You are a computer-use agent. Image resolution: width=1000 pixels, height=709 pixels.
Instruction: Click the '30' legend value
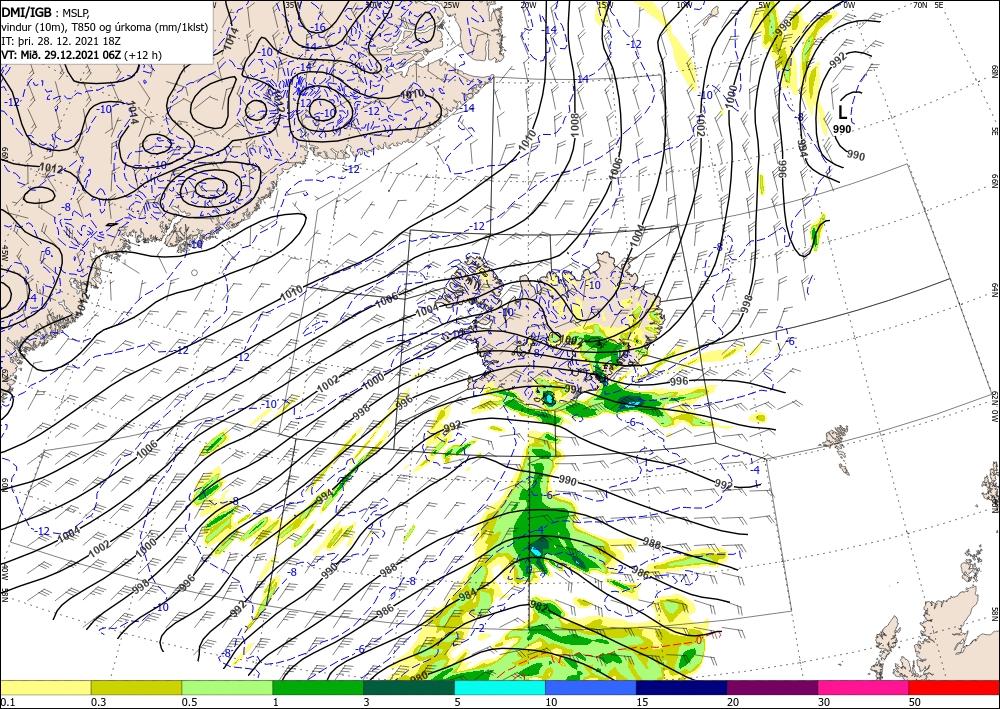pyautogui.click(x=823, y=702)
